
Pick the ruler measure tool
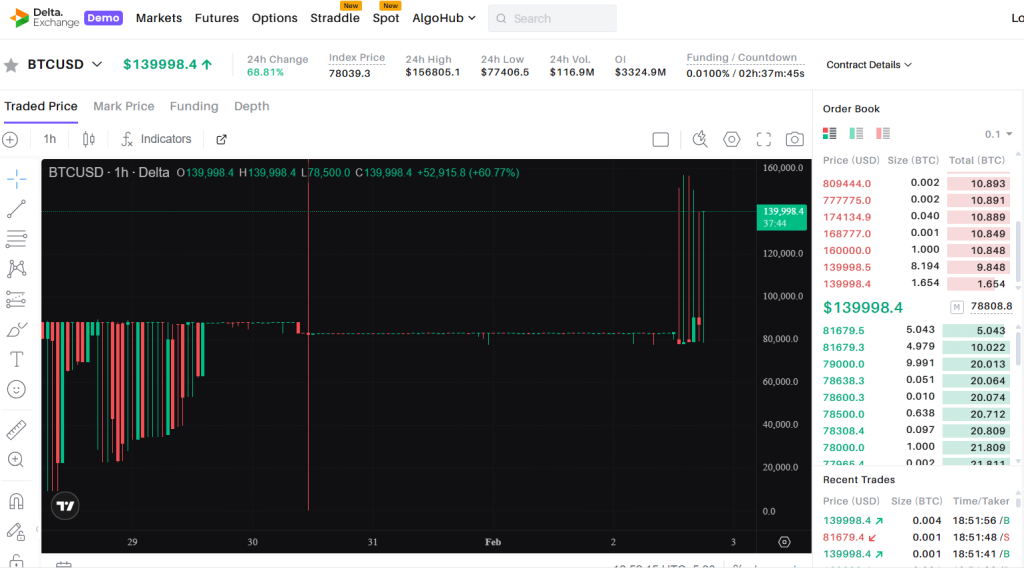(x=16, y=430)
